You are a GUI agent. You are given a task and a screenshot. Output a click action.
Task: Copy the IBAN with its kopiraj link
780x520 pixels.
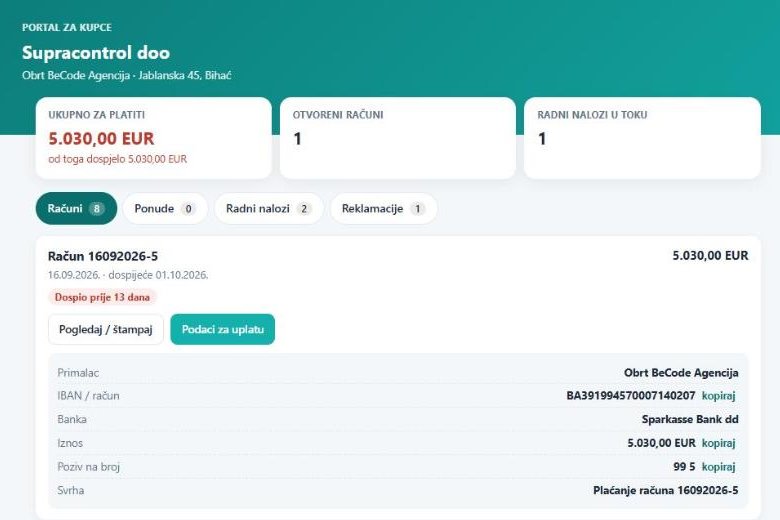[718, 396]
